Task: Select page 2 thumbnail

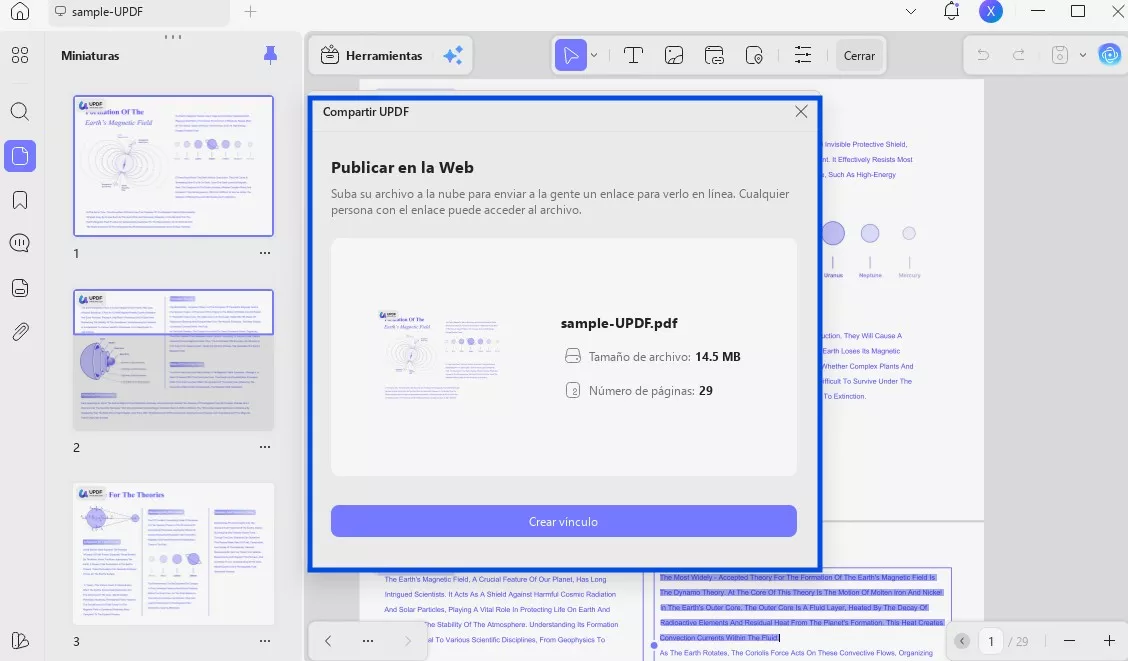Action: pos(173,360)
